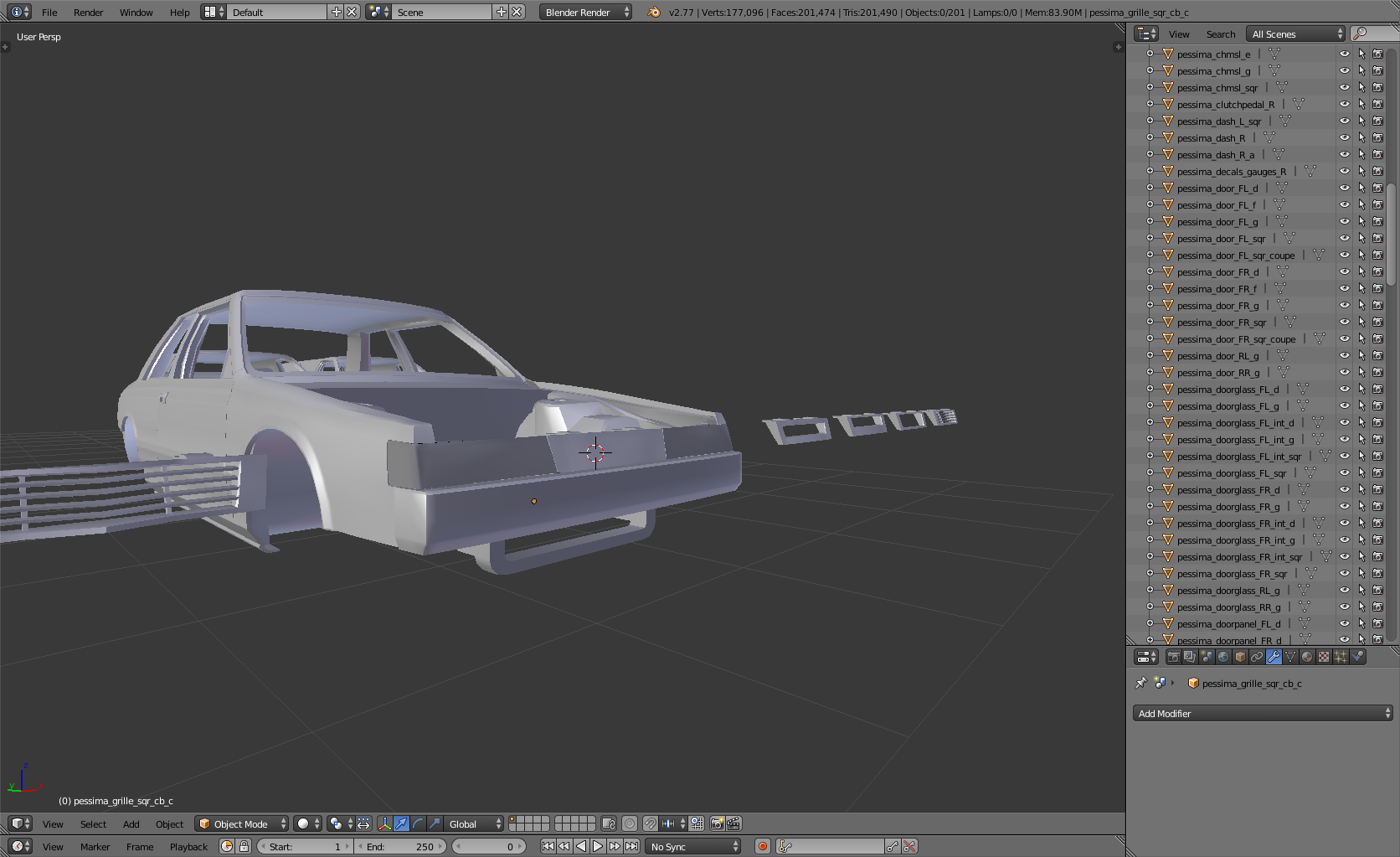Open the Object Constraints chain-link tab

(1257, 658)
